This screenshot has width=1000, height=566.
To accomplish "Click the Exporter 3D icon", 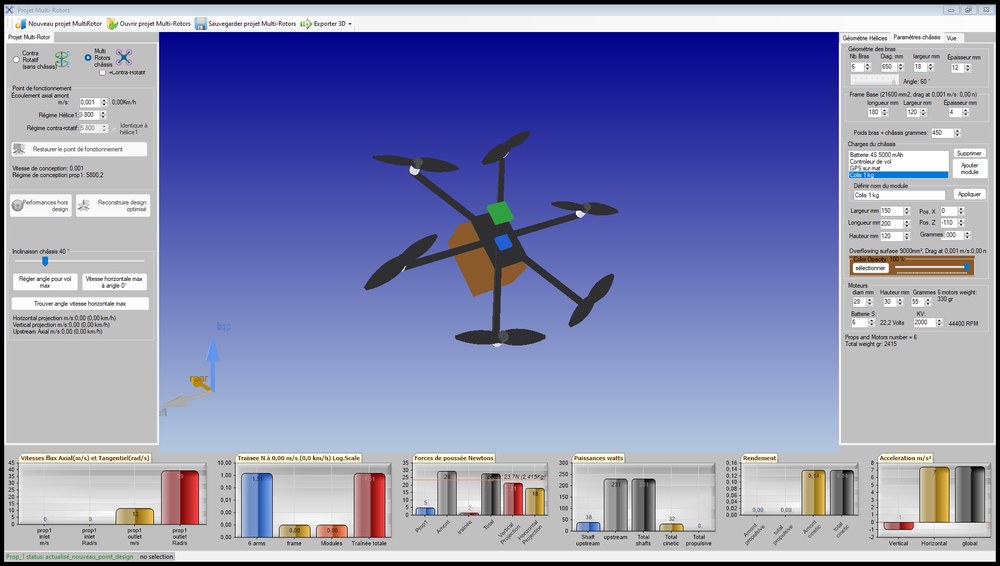I will [x=305, y=24].
